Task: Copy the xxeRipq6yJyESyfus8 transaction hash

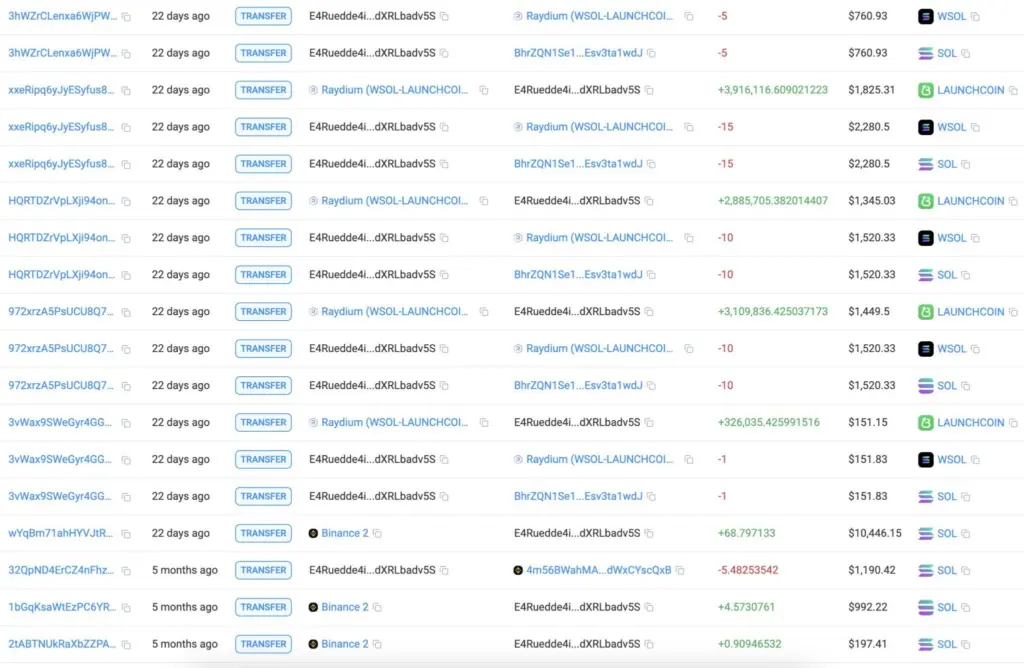Action: tap(126, 90)
